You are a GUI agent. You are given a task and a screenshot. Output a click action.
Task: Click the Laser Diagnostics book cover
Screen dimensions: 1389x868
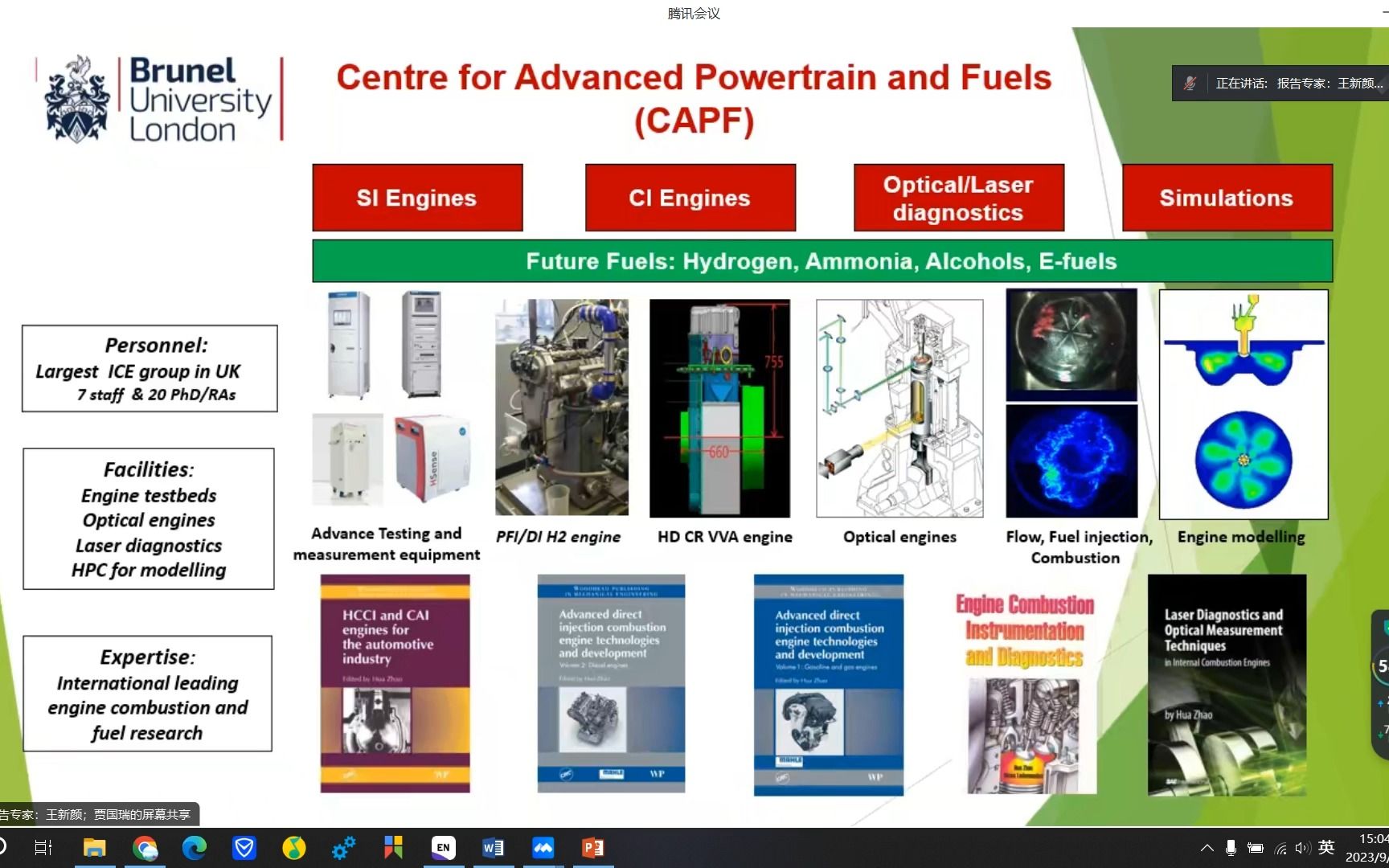[x=1227, y=685]
